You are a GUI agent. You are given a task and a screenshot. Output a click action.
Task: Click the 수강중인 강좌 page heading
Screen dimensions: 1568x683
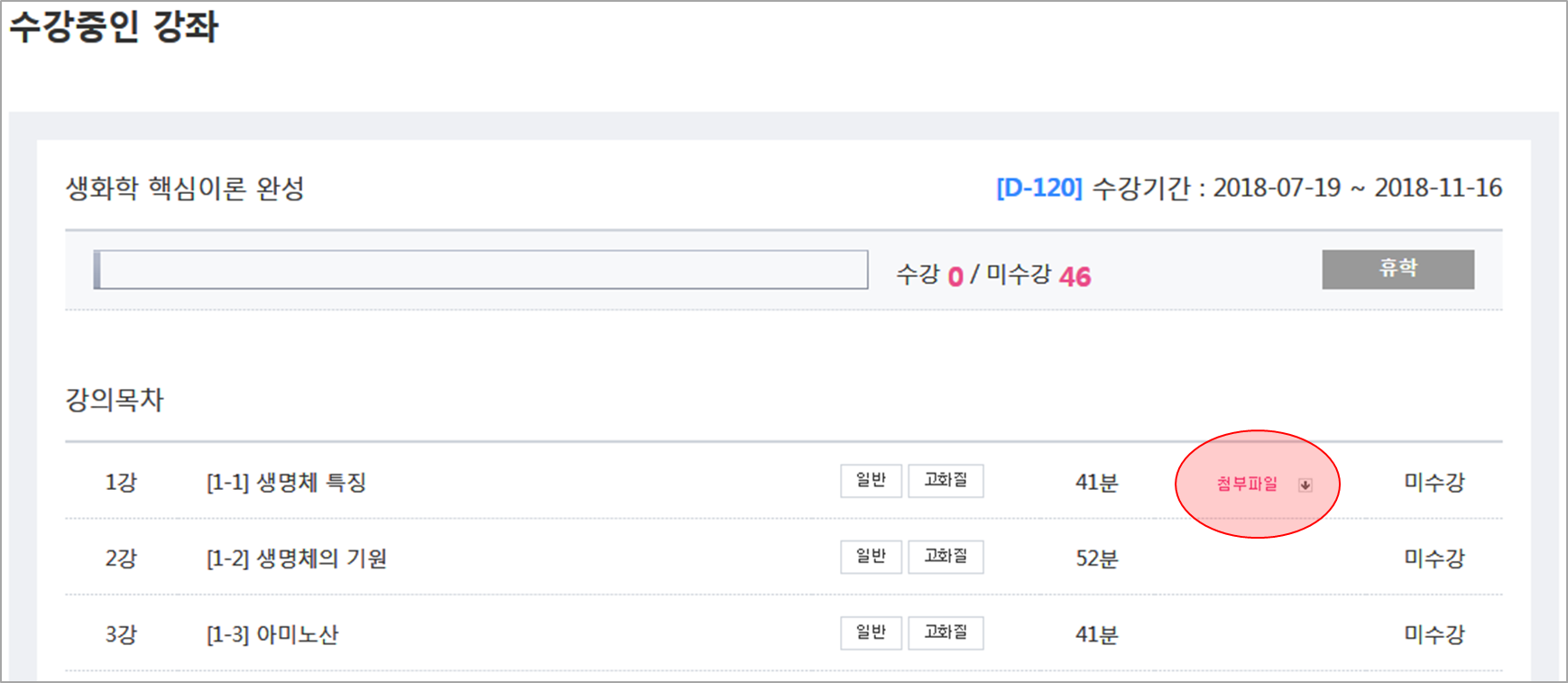tap(114, 26)
